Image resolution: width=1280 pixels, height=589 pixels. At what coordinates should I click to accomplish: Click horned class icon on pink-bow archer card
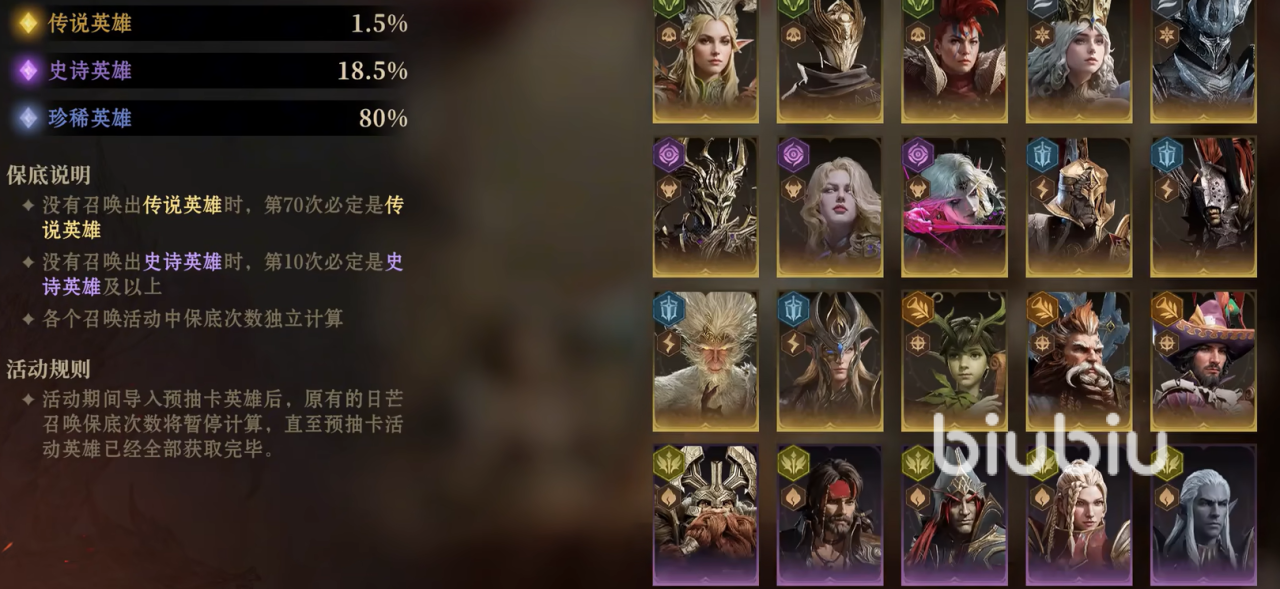(x=917, y=188)
